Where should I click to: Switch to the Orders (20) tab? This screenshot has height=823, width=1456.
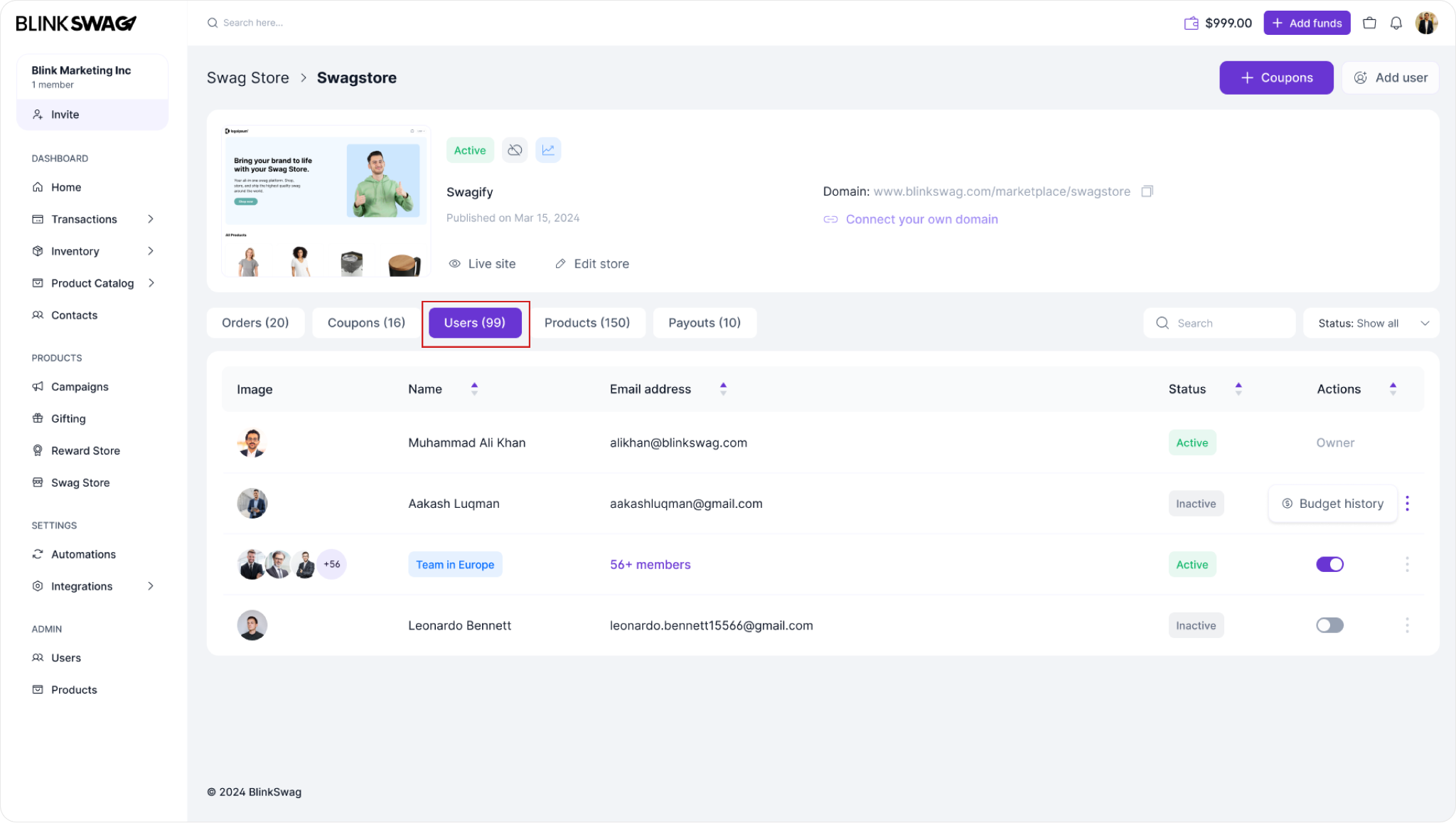[x=255, y=323]
